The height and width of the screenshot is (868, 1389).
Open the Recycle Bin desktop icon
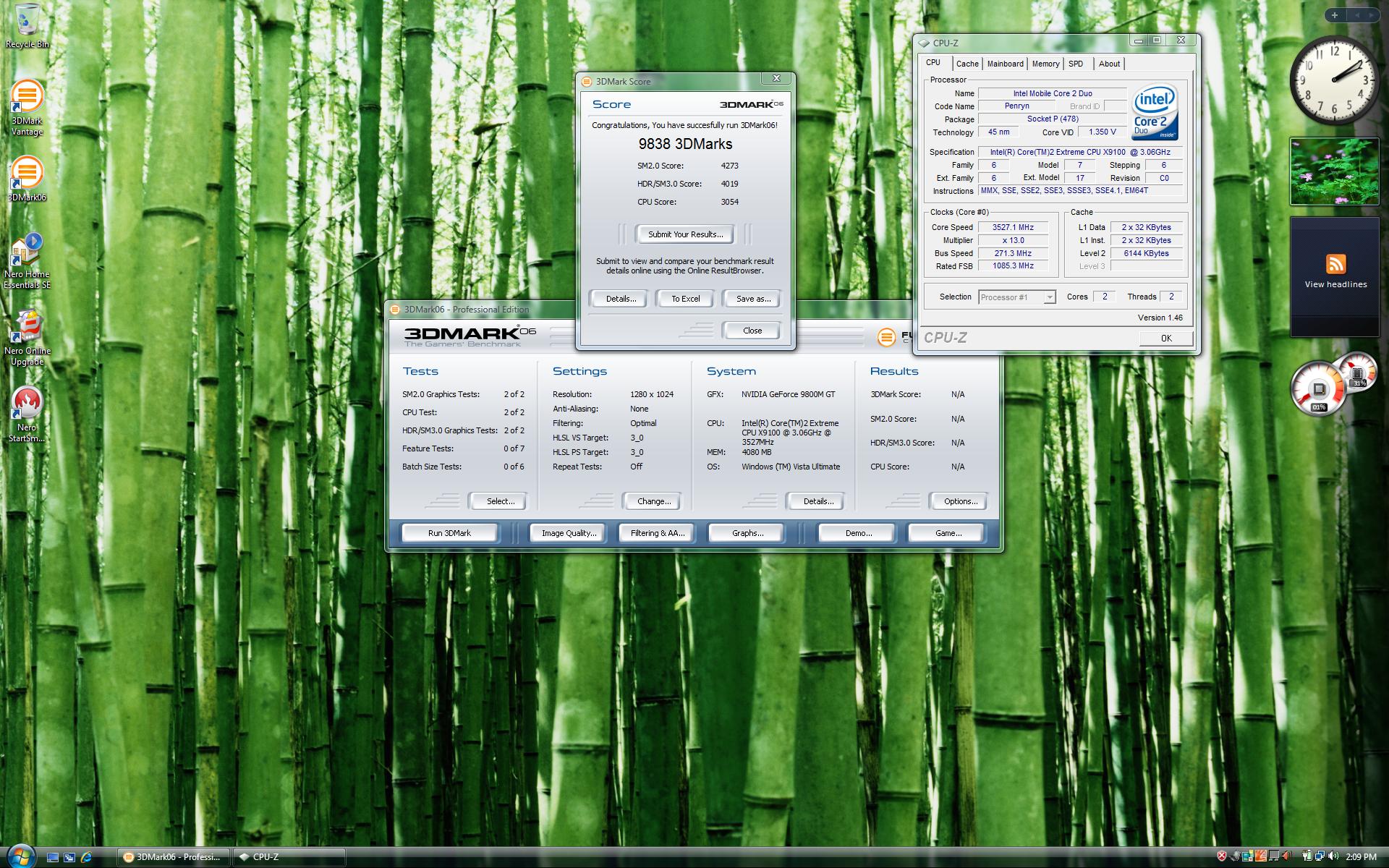pyautogui.click(x=27, y=25)
